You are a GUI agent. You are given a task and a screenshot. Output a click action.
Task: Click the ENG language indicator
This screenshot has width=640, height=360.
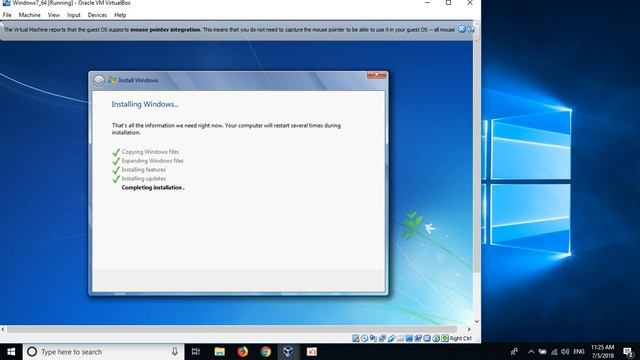[x=579, y=351]
